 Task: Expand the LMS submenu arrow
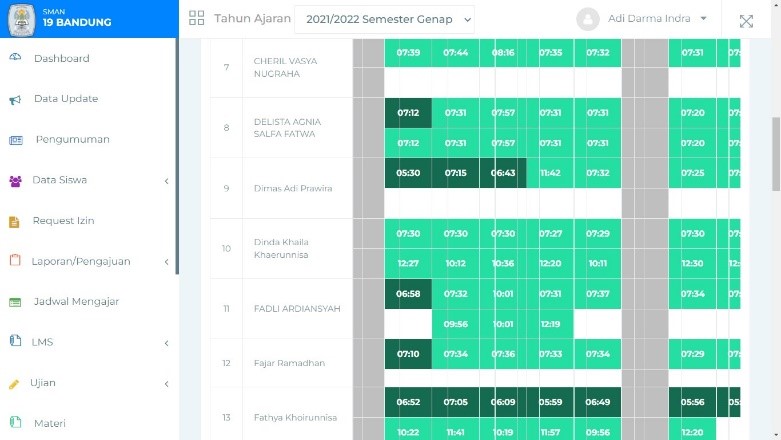coord(166,343)
